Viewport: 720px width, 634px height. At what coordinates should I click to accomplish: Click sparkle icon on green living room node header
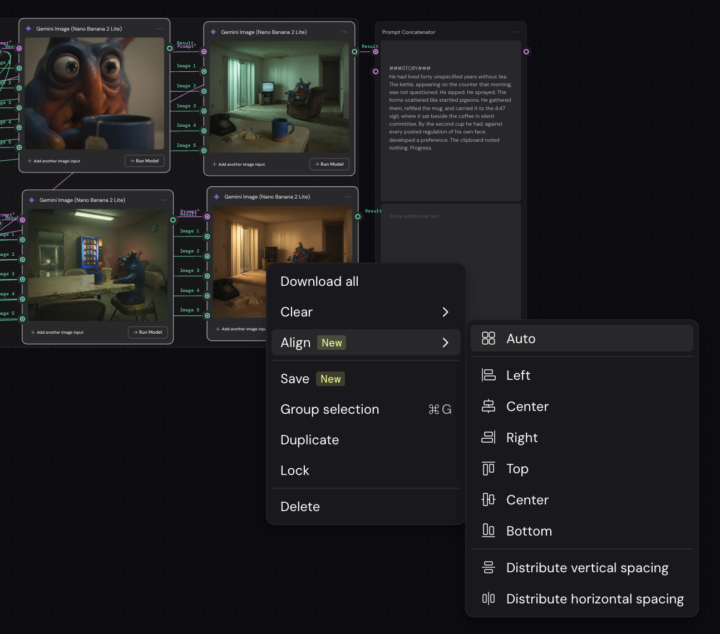(214, 32)
